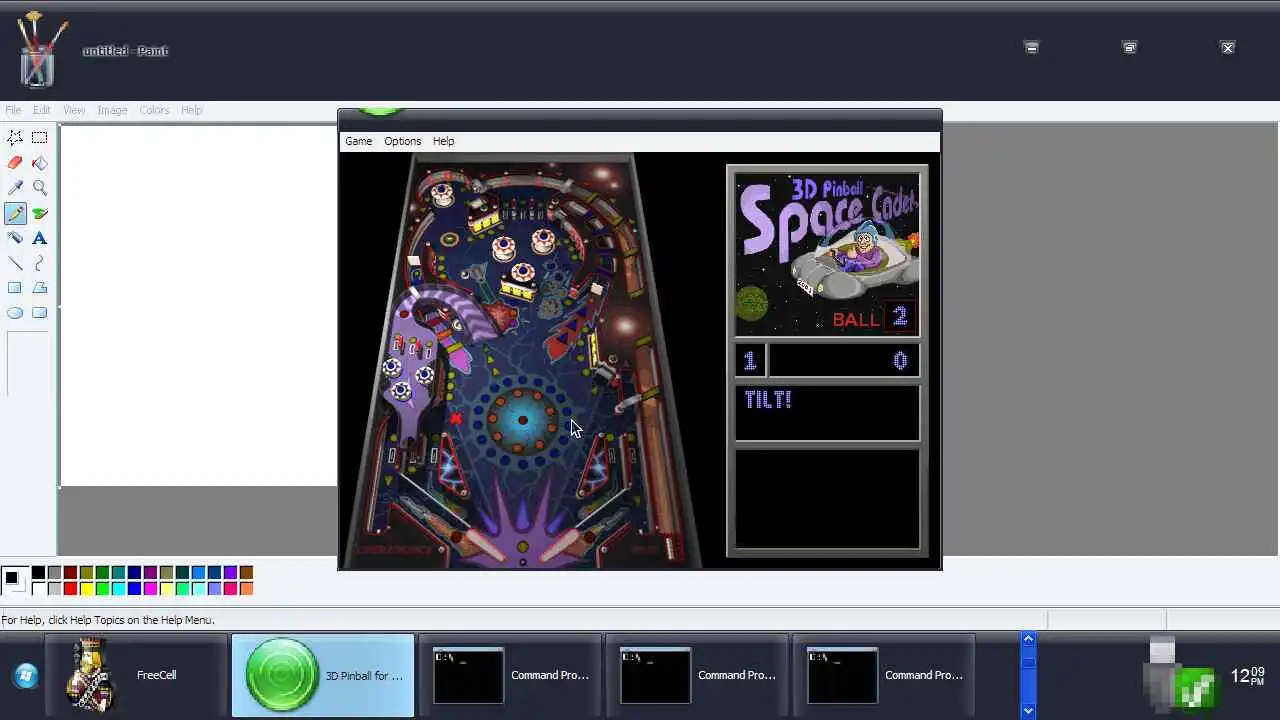Viewport: 1280px width, 720px height.
Task: Pick the dark red color swatch
Action: point(70,573)
